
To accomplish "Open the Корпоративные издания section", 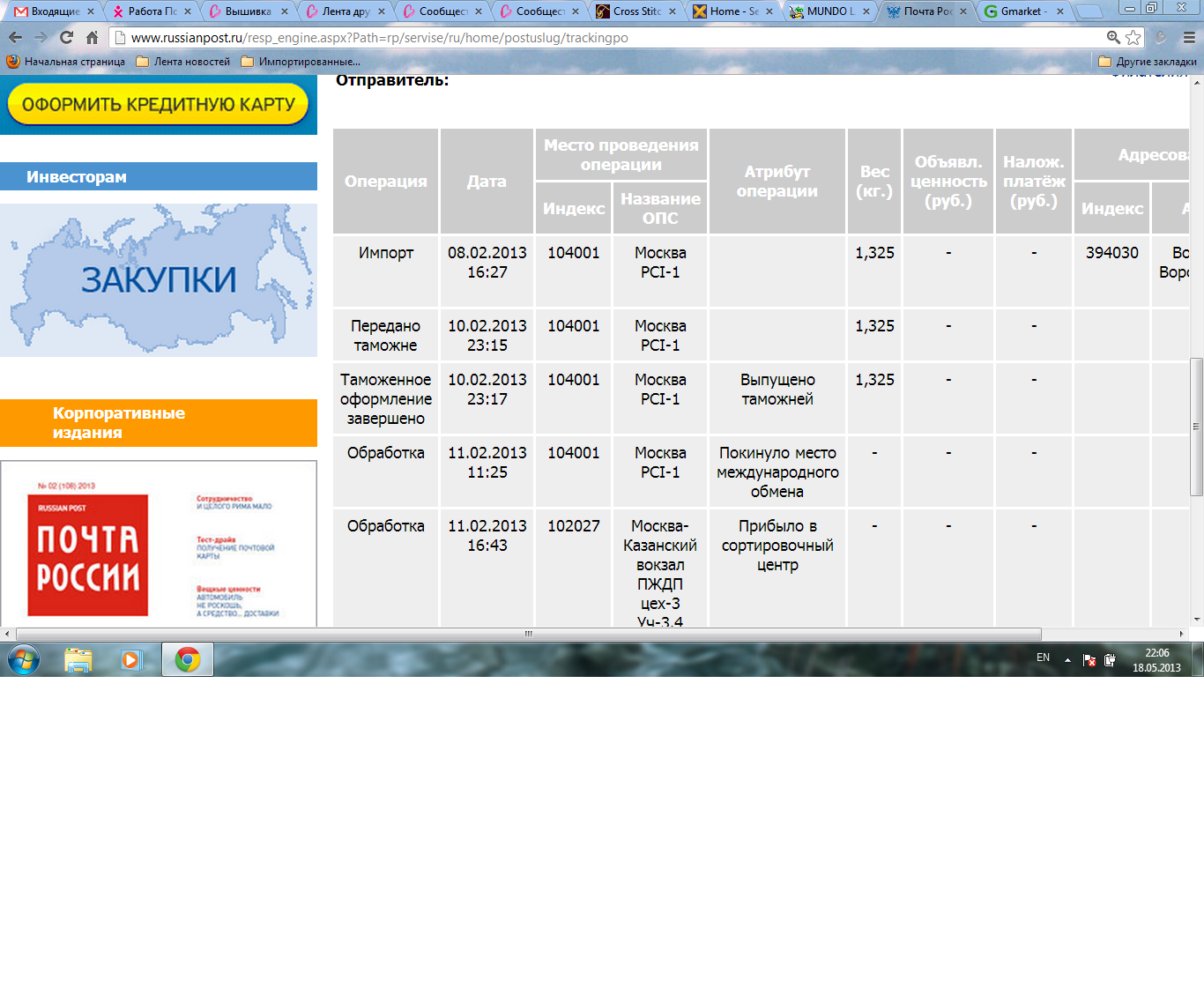I will [159, 423].
